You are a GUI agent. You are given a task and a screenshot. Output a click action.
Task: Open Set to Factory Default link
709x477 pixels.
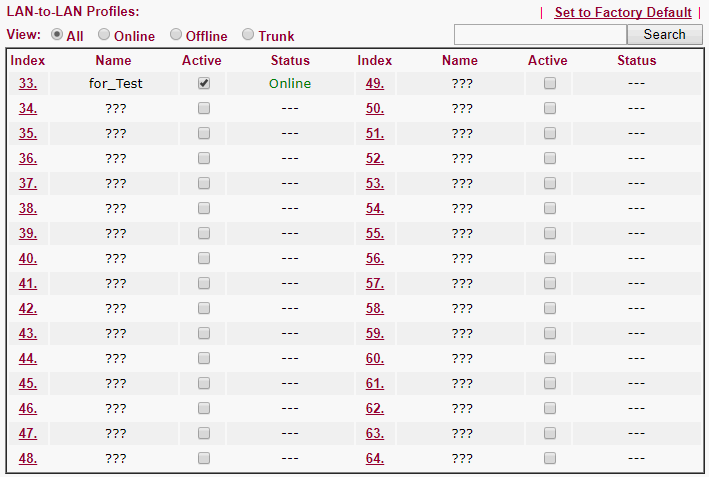[x=623, y=12]
